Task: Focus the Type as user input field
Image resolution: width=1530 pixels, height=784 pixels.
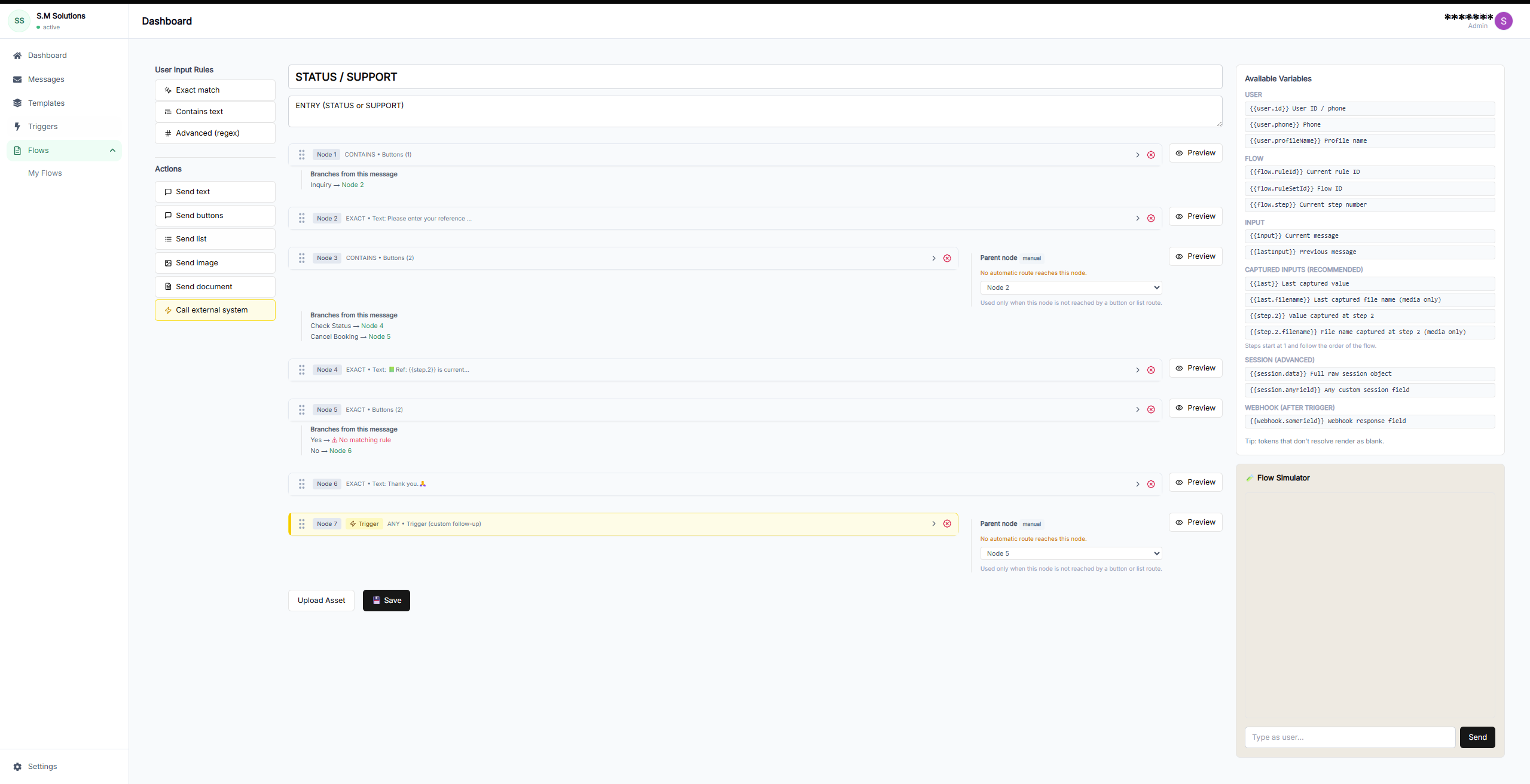Action: 1350,737
